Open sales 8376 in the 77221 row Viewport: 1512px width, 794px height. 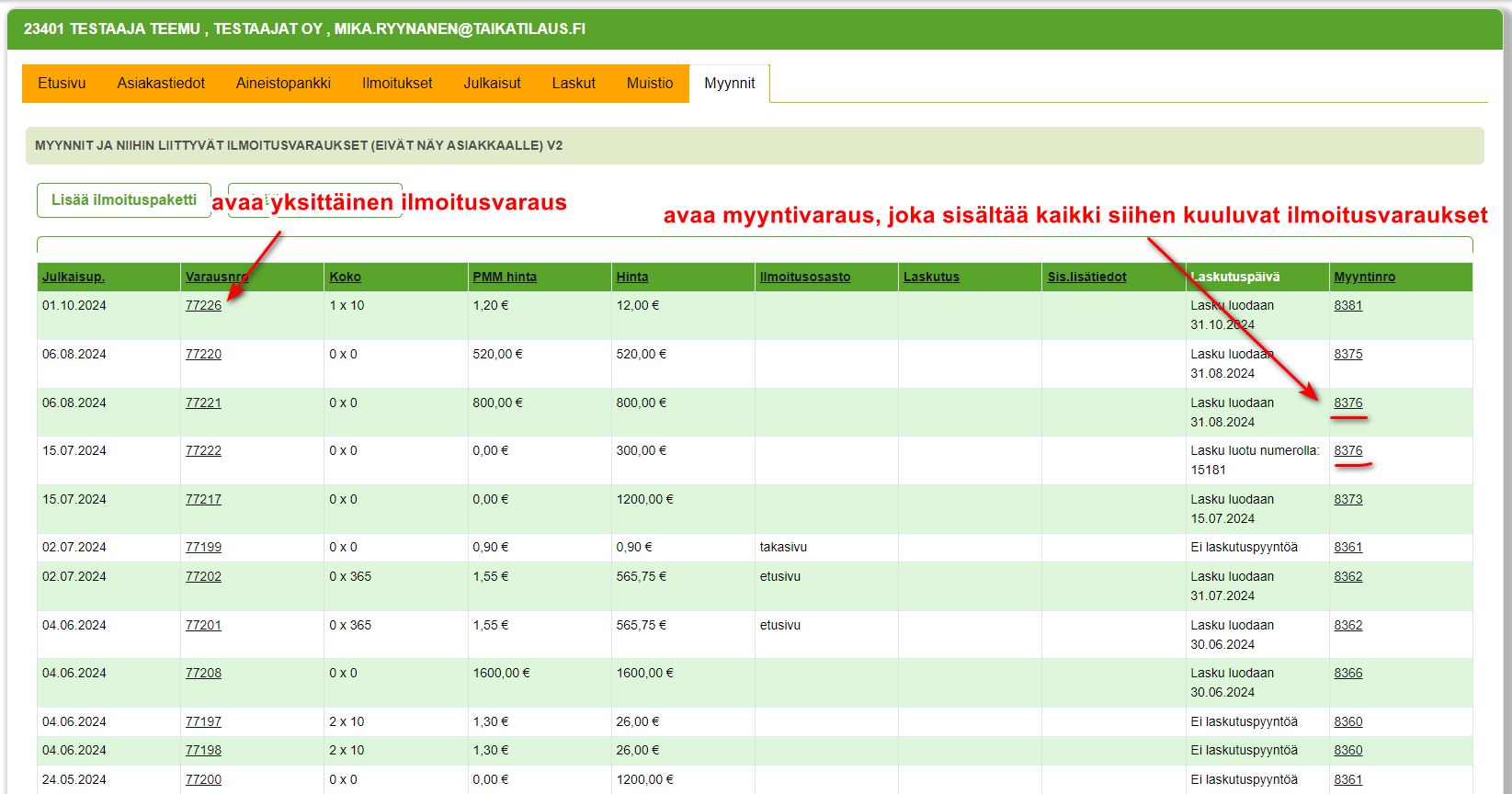1348,403
